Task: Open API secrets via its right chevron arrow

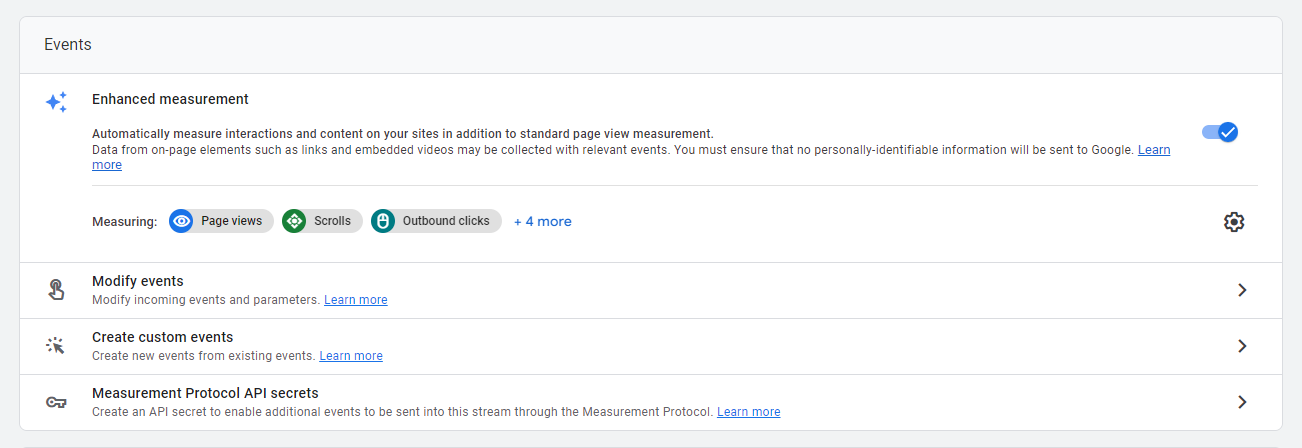Action: (1242, 402)
